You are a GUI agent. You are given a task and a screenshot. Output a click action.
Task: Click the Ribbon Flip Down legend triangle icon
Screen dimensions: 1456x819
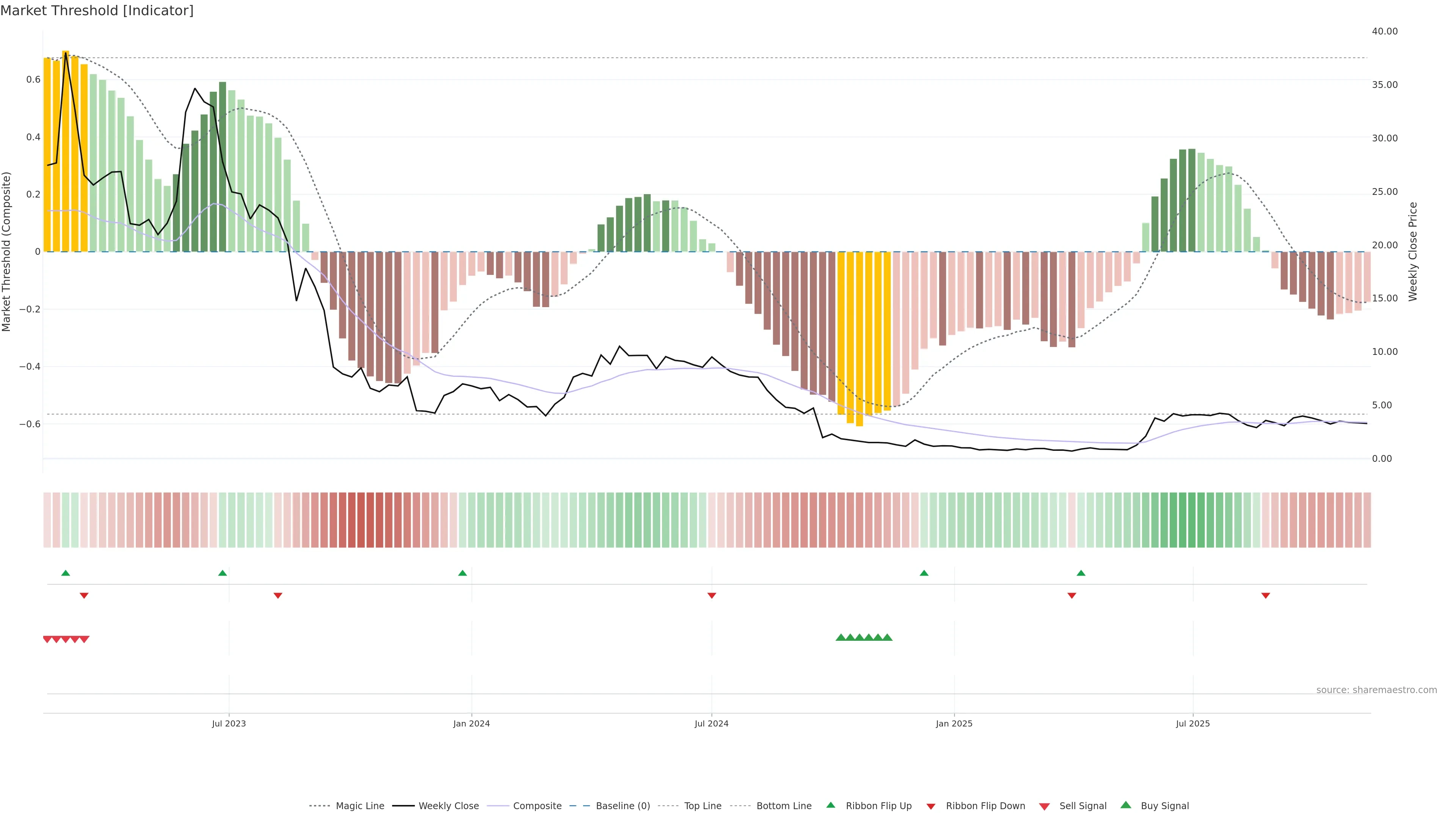(x=931, y=806)
